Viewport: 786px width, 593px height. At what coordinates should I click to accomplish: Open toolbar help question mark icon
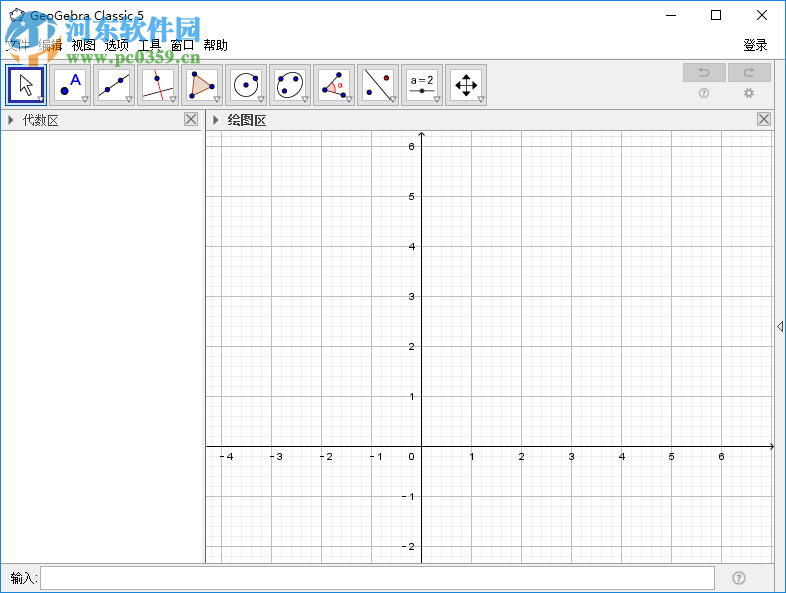click(704, 93)
